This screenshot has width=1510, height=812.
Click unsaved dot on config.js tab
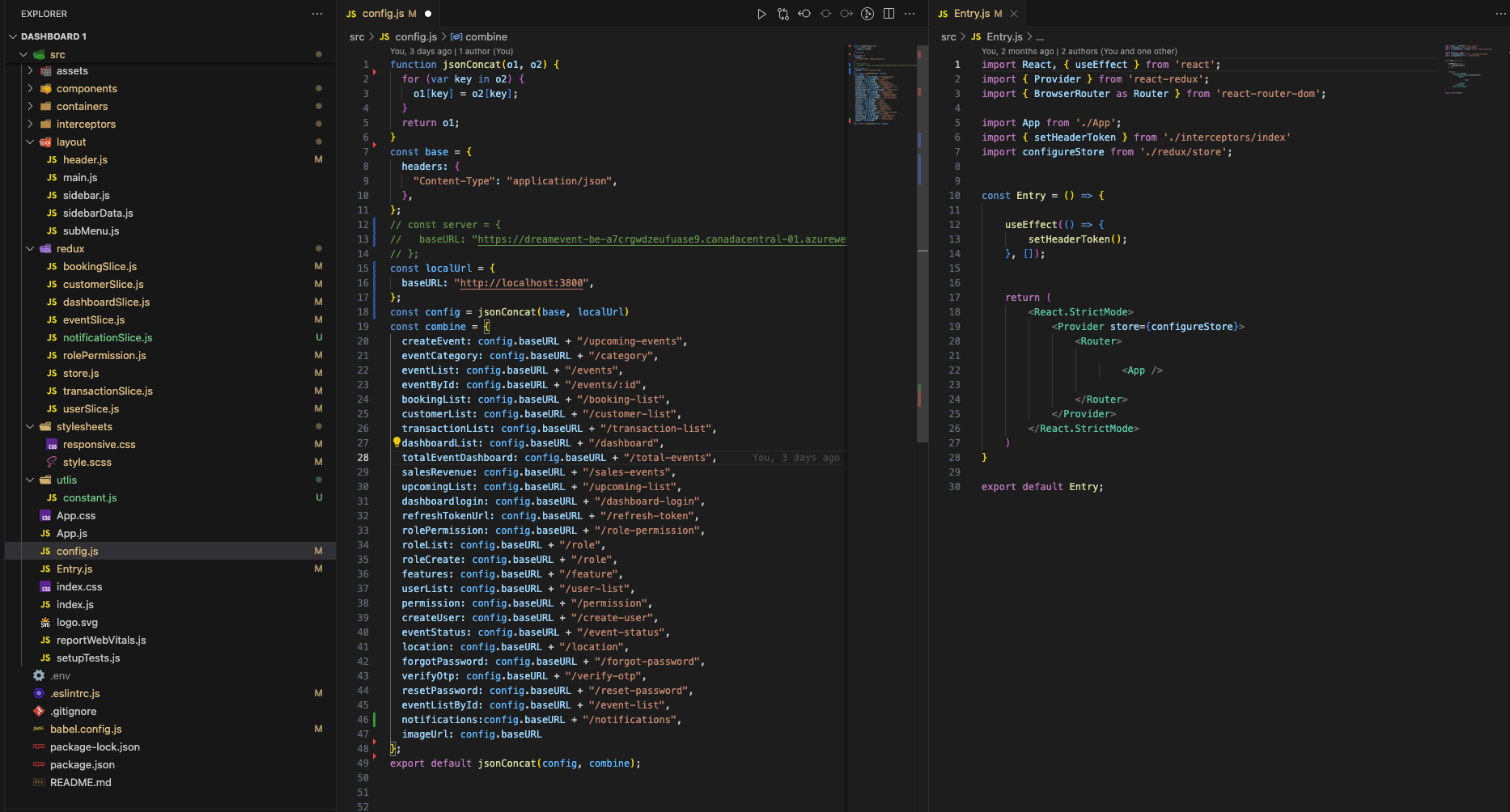428,14
